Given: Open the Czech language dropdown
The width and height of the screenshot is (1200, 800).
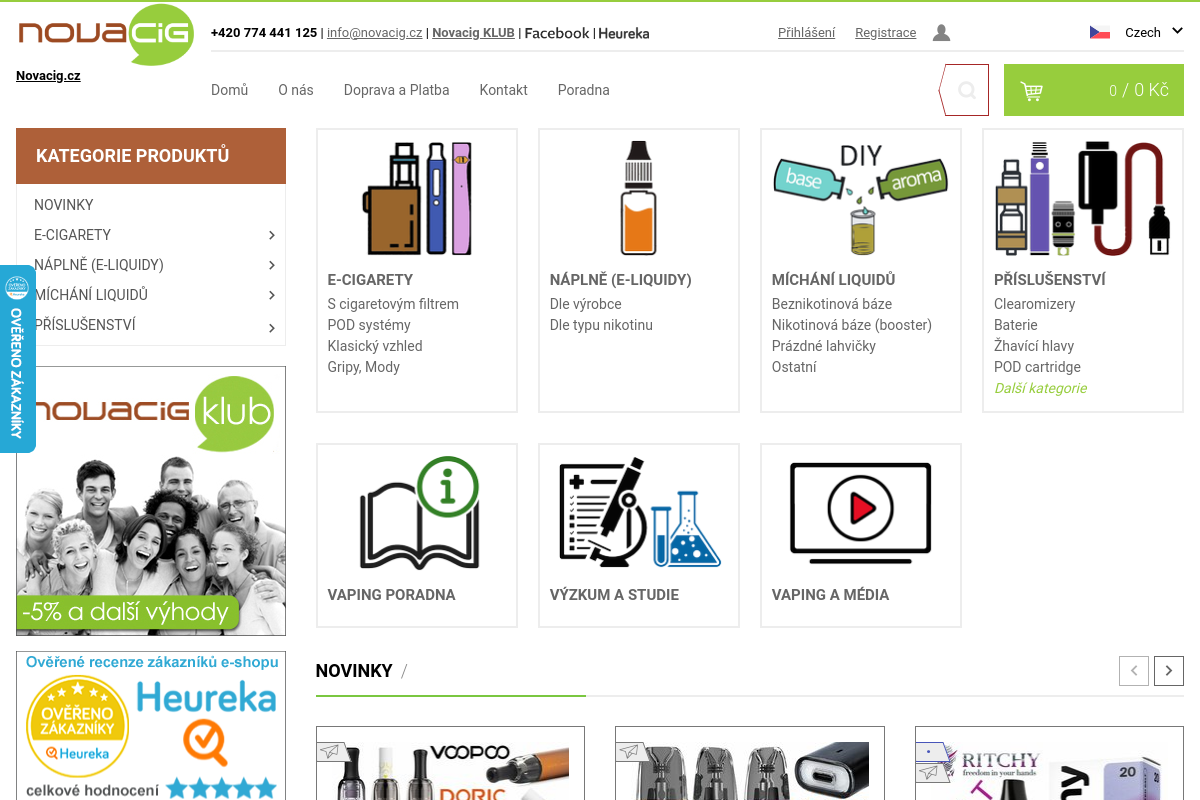Looking at the screenshot, I should pos(1137,32).
